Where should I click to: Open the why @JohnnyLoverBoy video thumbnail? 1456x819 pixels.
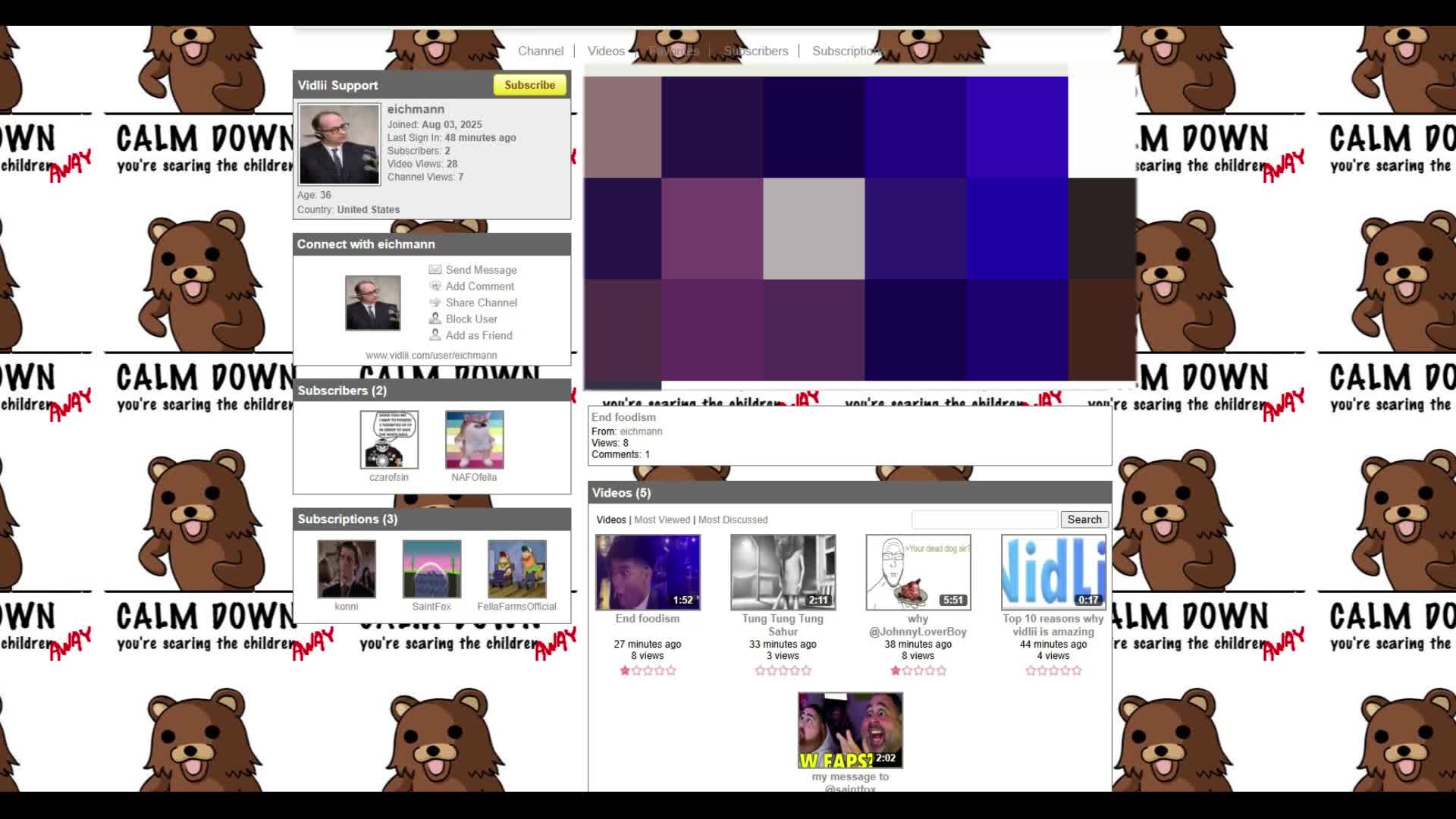click(918, 573)
